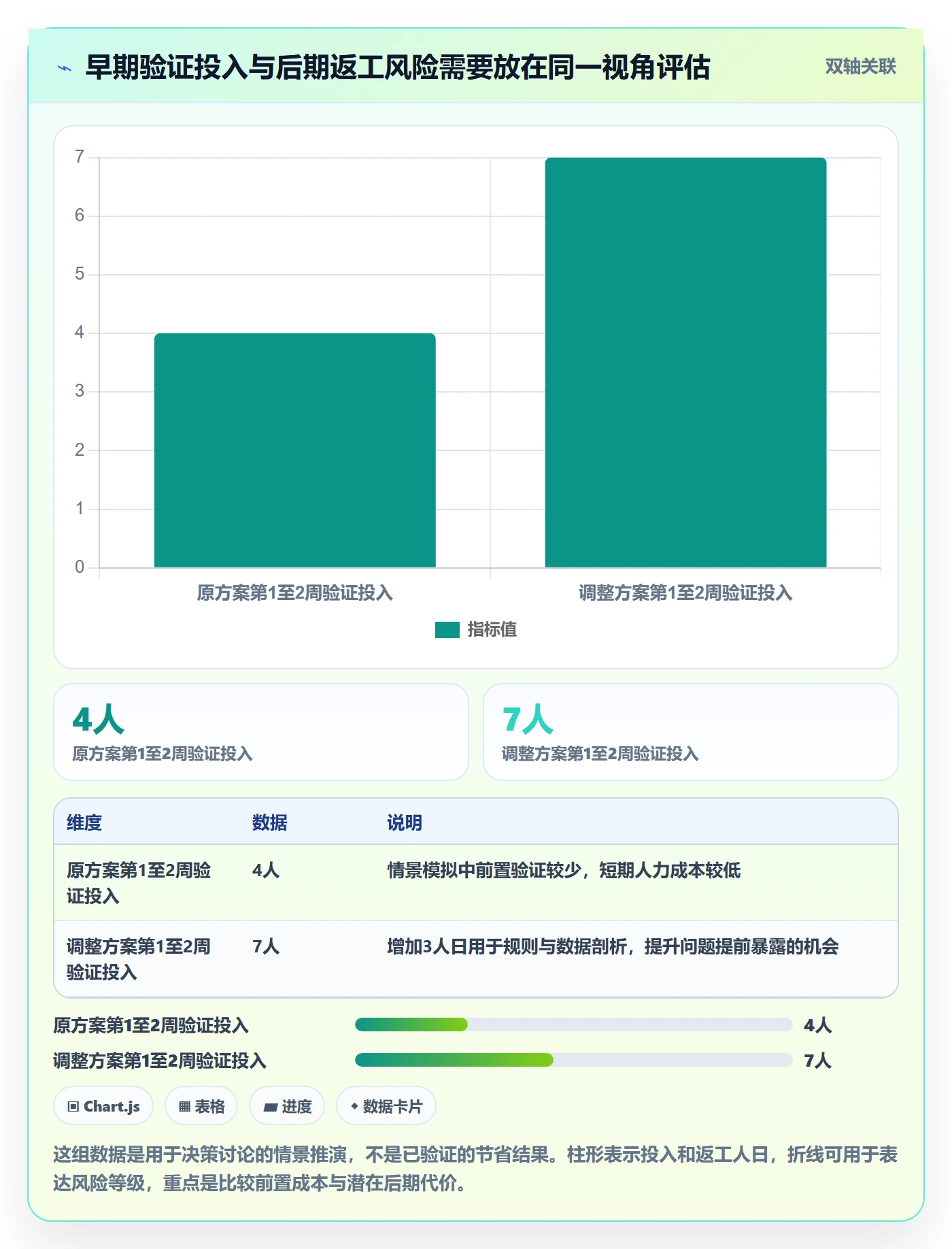Click the x-axis label 原方案第1至2周验证投入
952x1249 pixels.
295,593
